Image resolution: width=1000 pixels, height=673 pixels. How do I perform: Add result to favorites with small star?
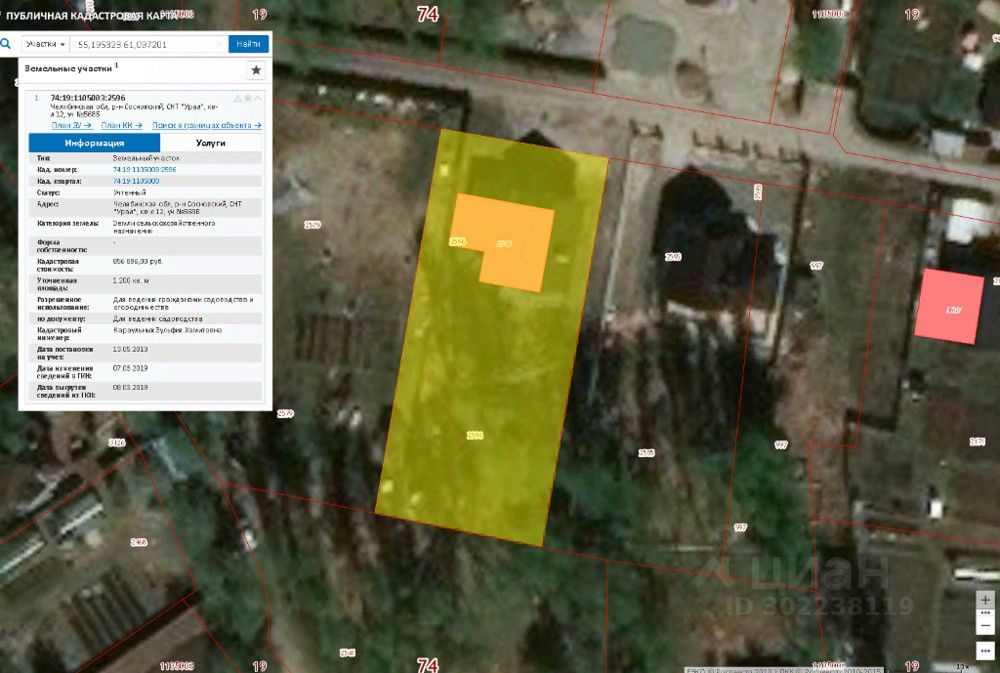pos(247,98)
